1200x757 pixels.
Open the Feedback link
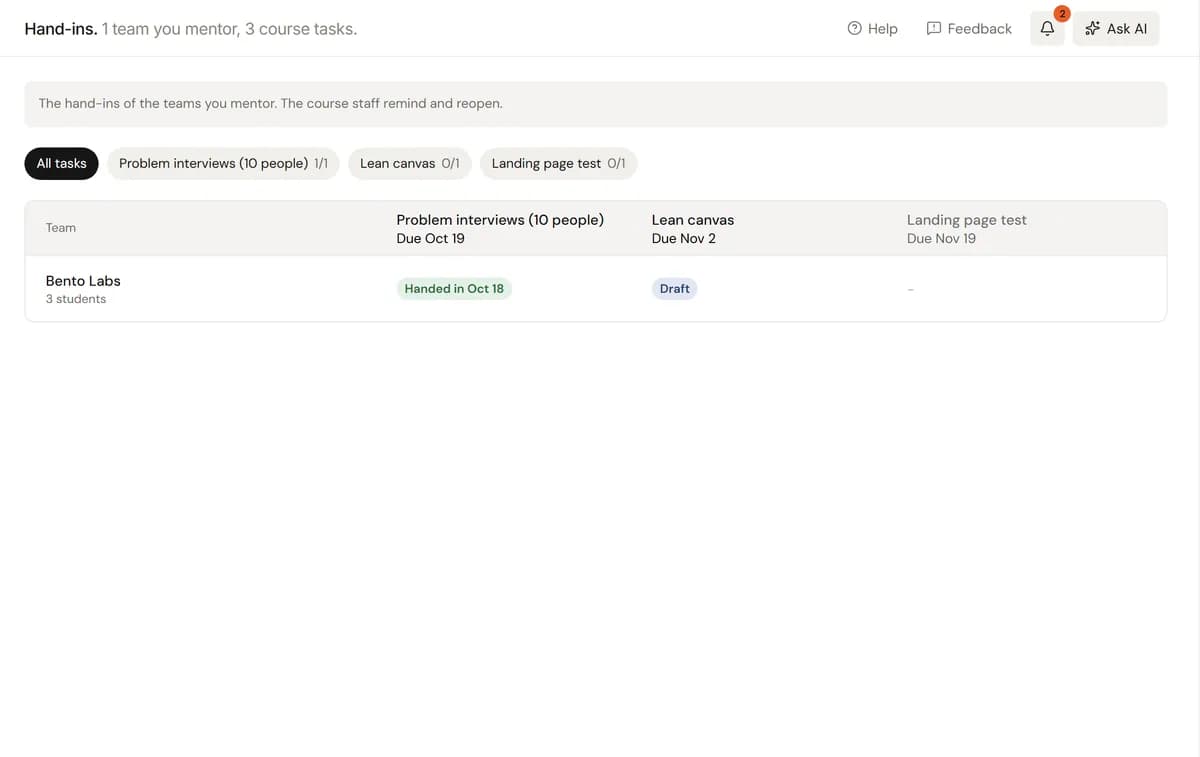click(969, 28)
